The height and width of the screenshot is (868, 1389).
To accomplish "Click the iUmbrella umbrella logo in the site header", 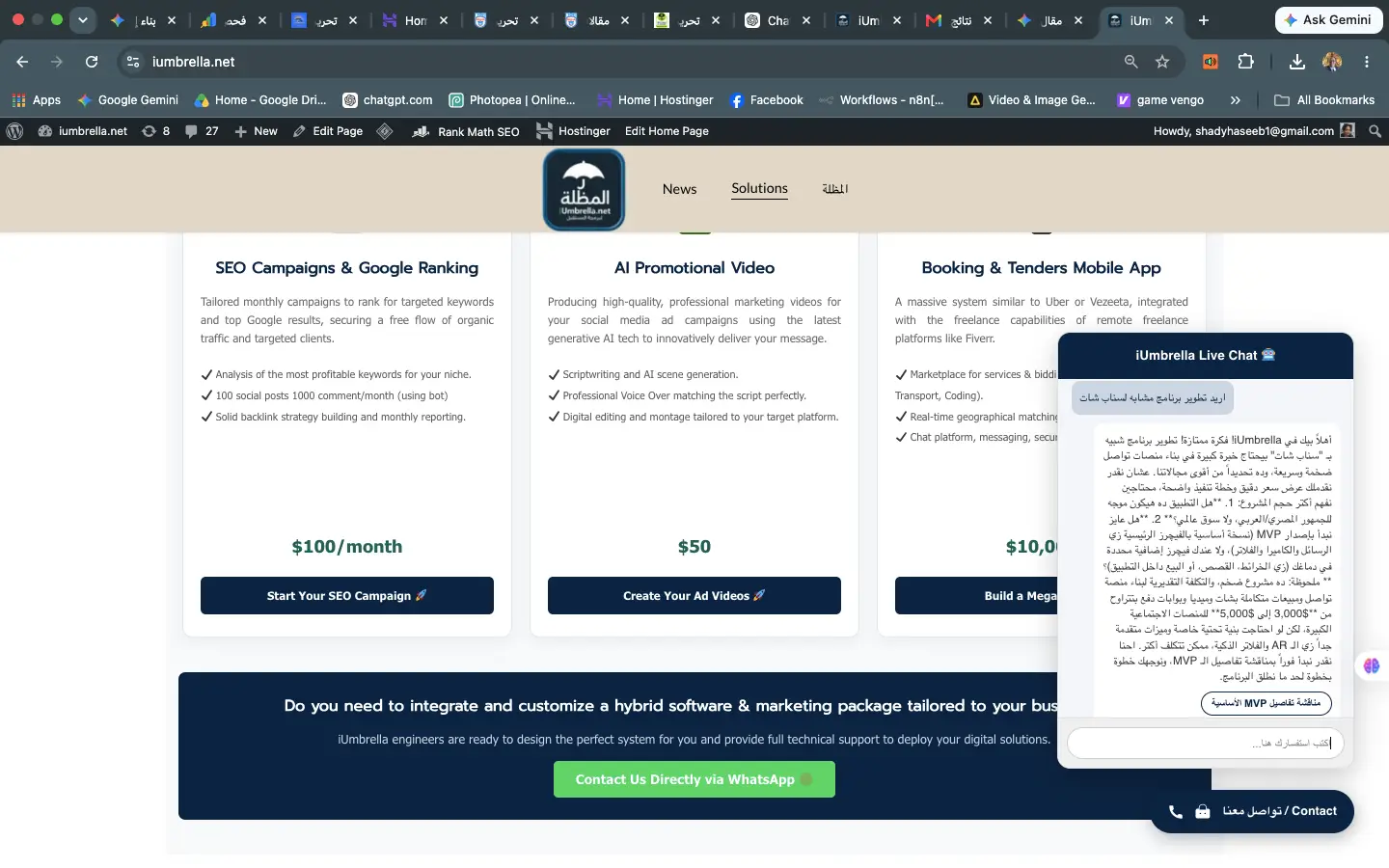I will pyautogui.click(x=584, y=189).
